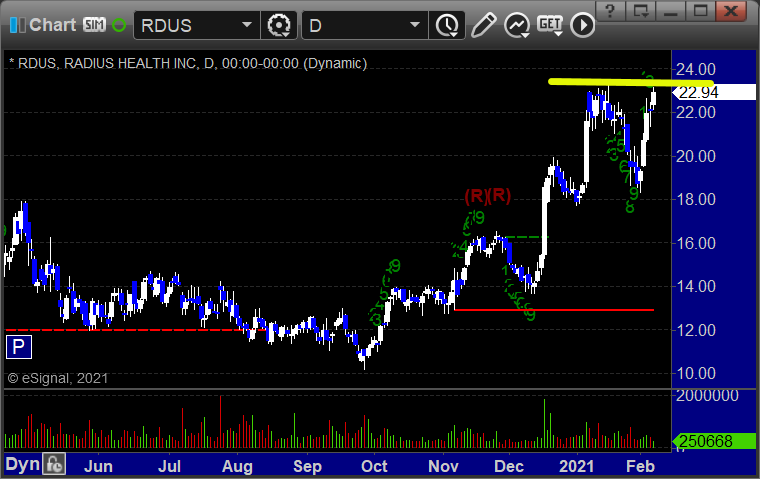Viewport: 760px width, 479px height.
Task: Click the 10.00 price axis label
Action: [x=696, y=373]
